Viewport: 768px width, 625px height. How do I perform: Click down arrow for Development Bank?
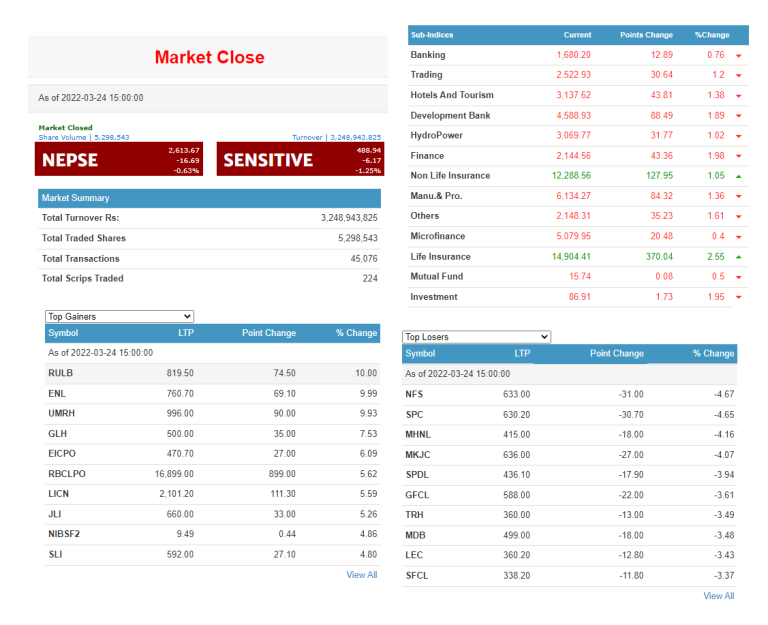pos(739,116)
